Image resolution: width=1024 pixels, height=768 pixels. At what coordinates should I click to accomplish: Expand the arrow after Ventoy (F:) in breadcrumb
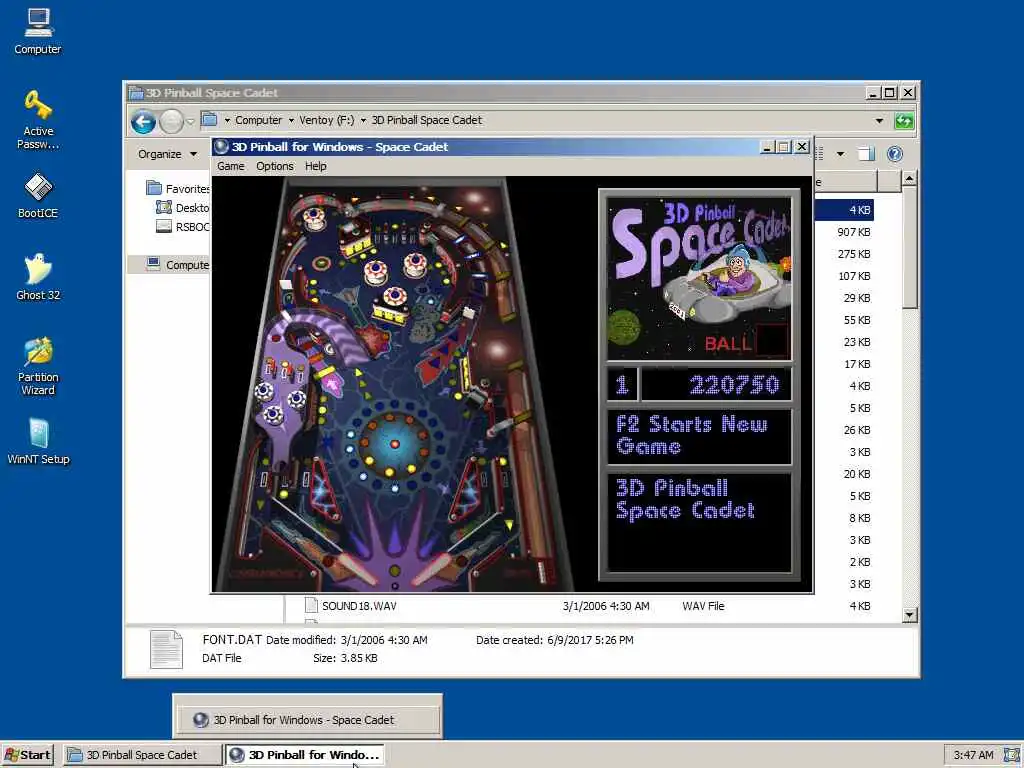point(363,120)
